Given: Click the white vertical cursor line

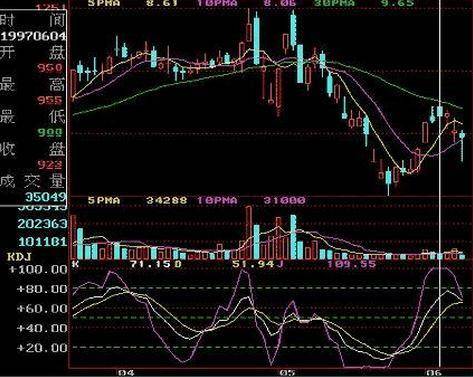Looking at the screenshot, I should click(x=440, y=183).
